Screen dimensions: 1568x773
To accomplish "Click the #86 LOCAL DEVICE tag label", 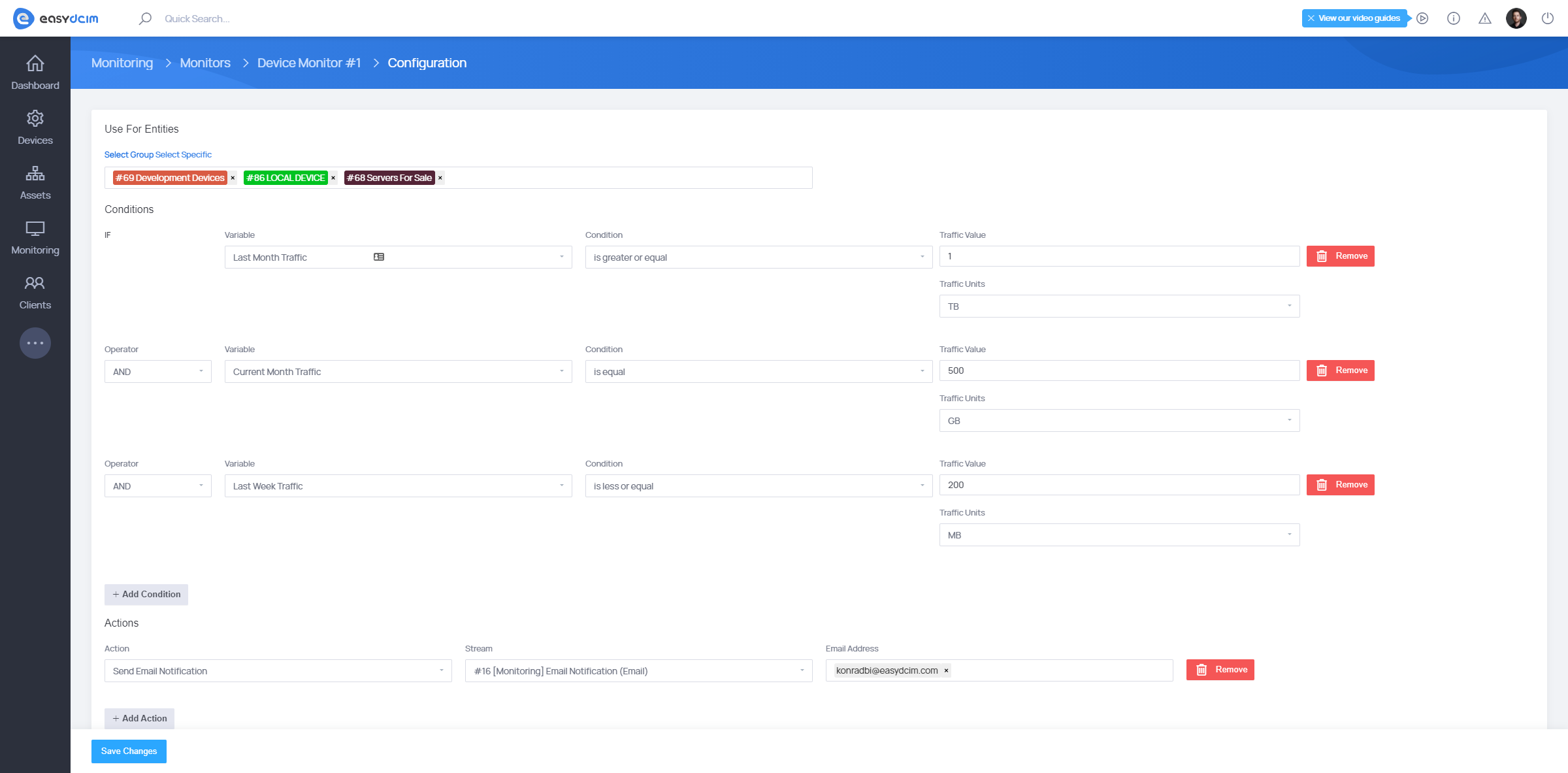I will pos(286,178).
